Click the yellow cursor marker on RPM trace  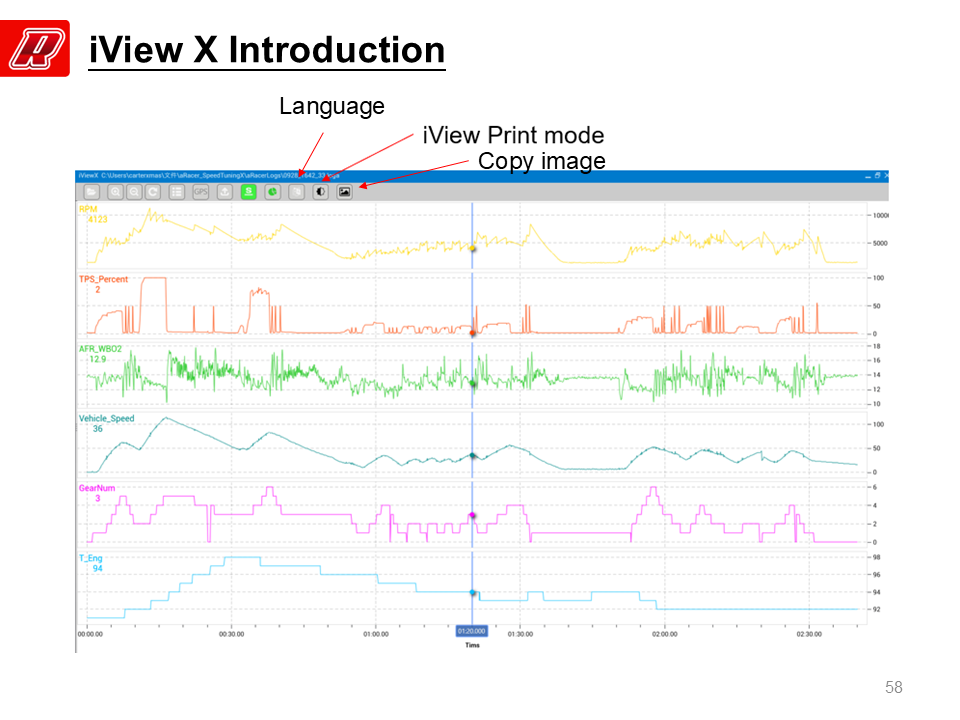point(473,249)
